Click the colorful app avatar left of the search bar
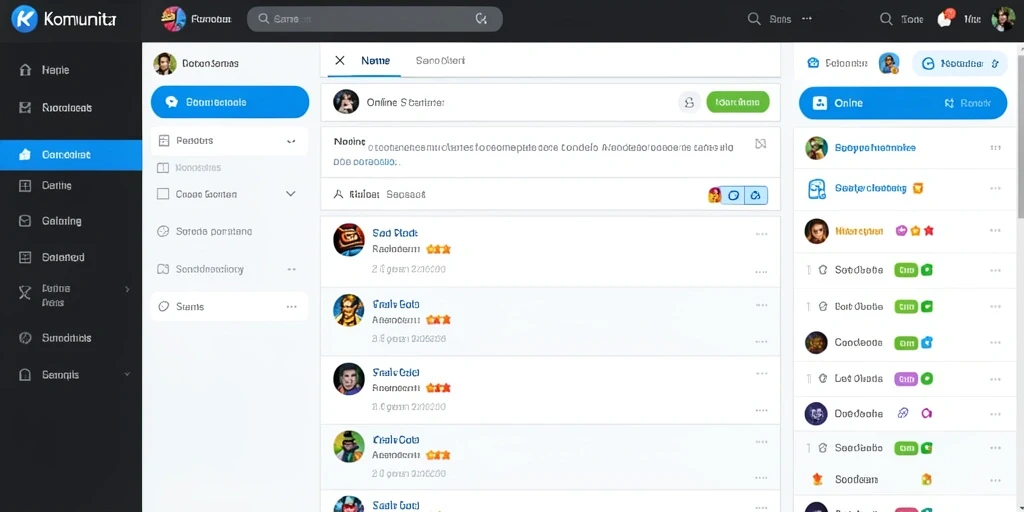The height and width of the screenshot is (512, 1024). (x=172, y=19)
